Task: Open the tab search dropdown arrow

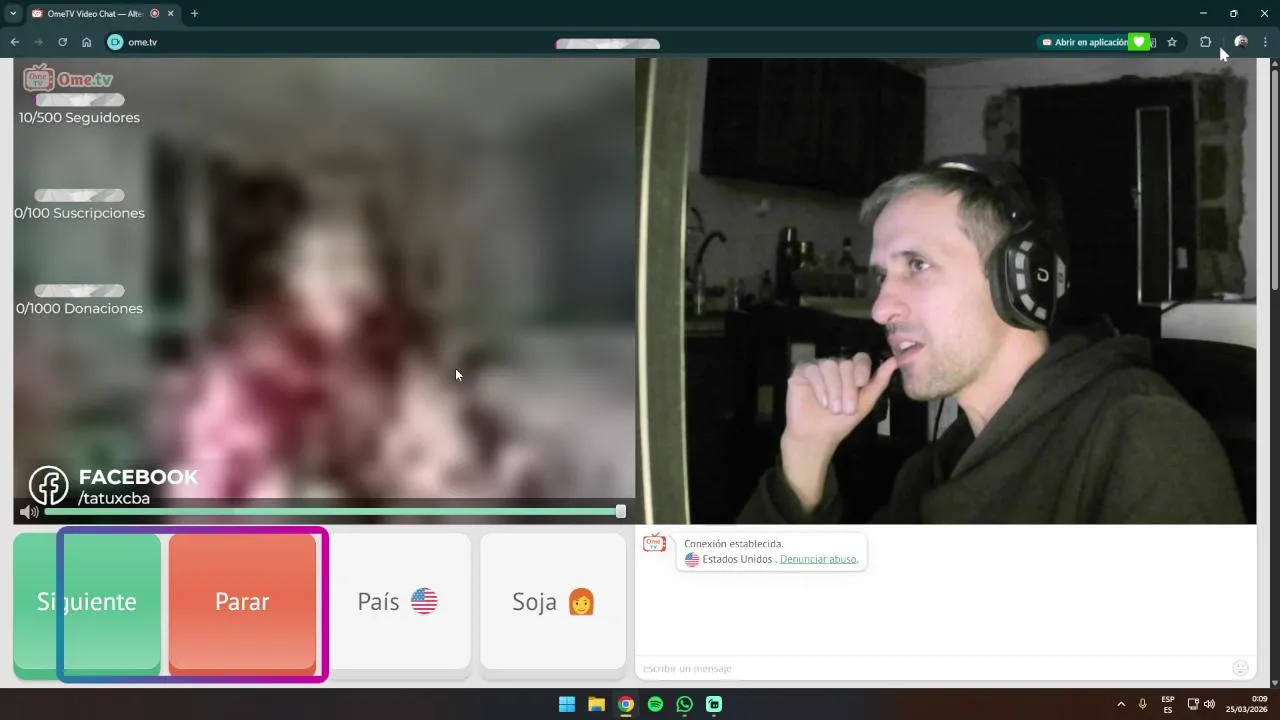Action: pyautogui.click(x=13, y=13)
